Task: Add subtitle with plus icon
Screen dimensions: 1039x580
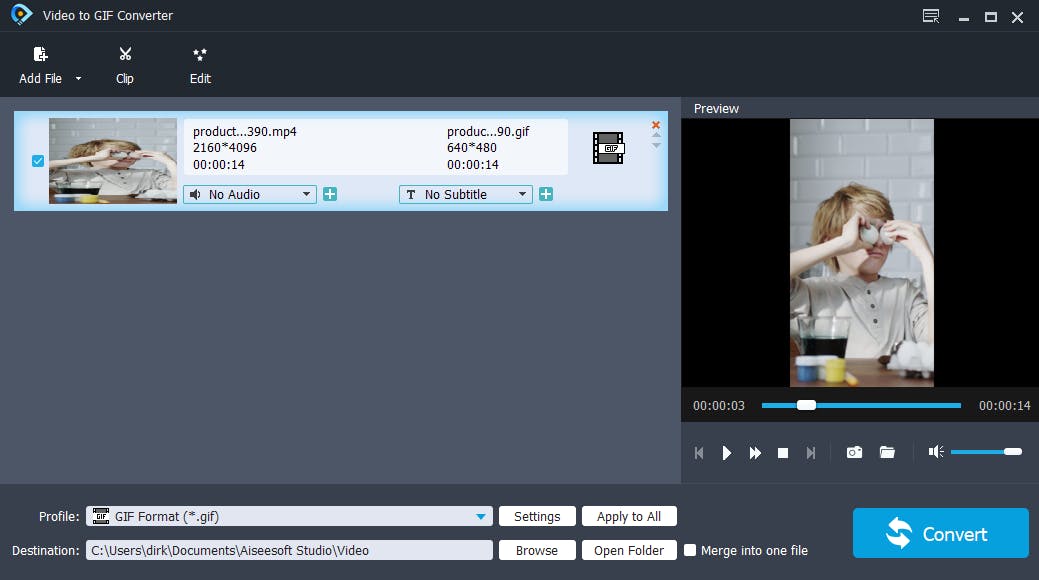Action: (x=546, y=194)
